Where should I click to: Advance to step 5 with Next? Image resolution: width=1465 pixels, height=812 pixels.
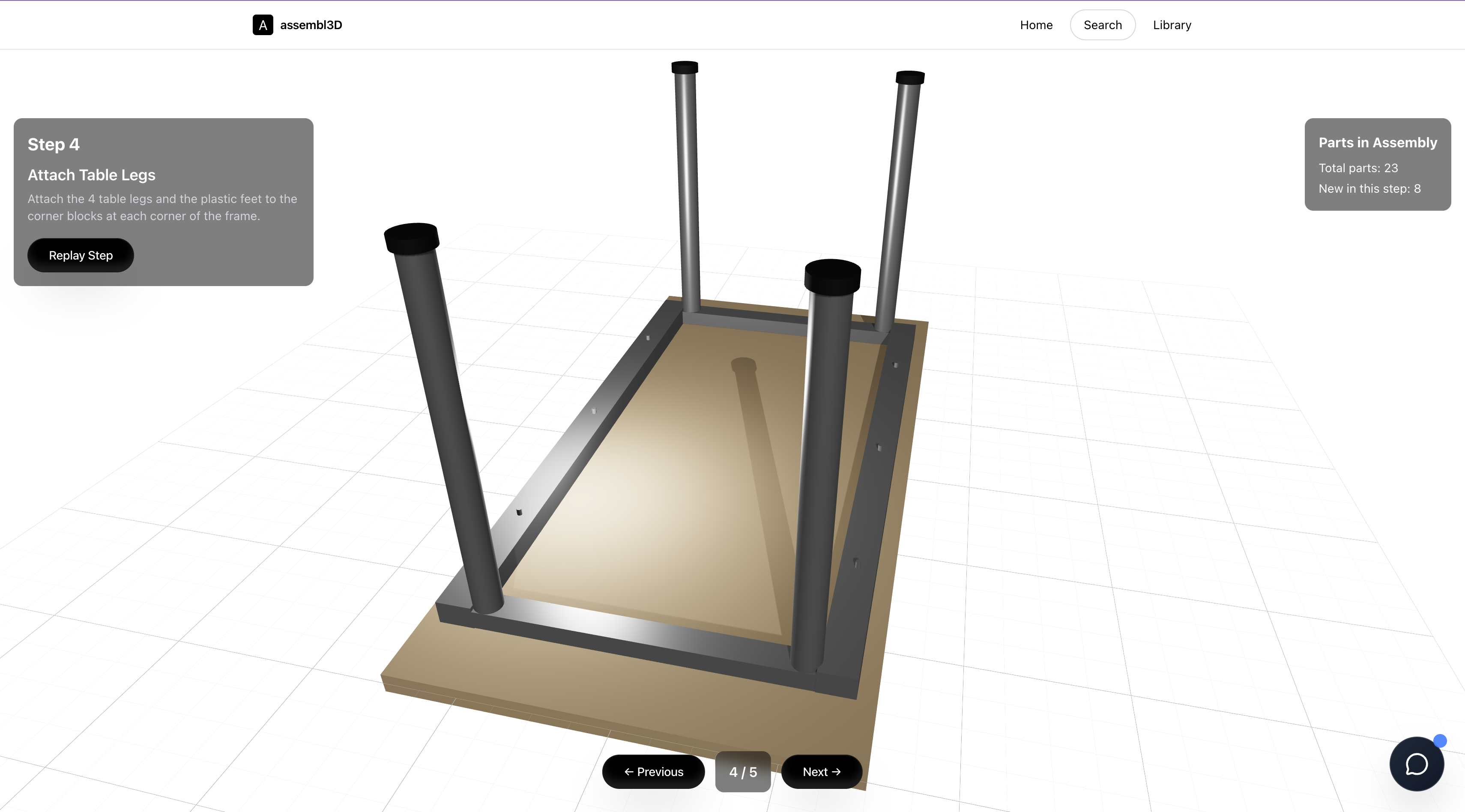(821, 772)
